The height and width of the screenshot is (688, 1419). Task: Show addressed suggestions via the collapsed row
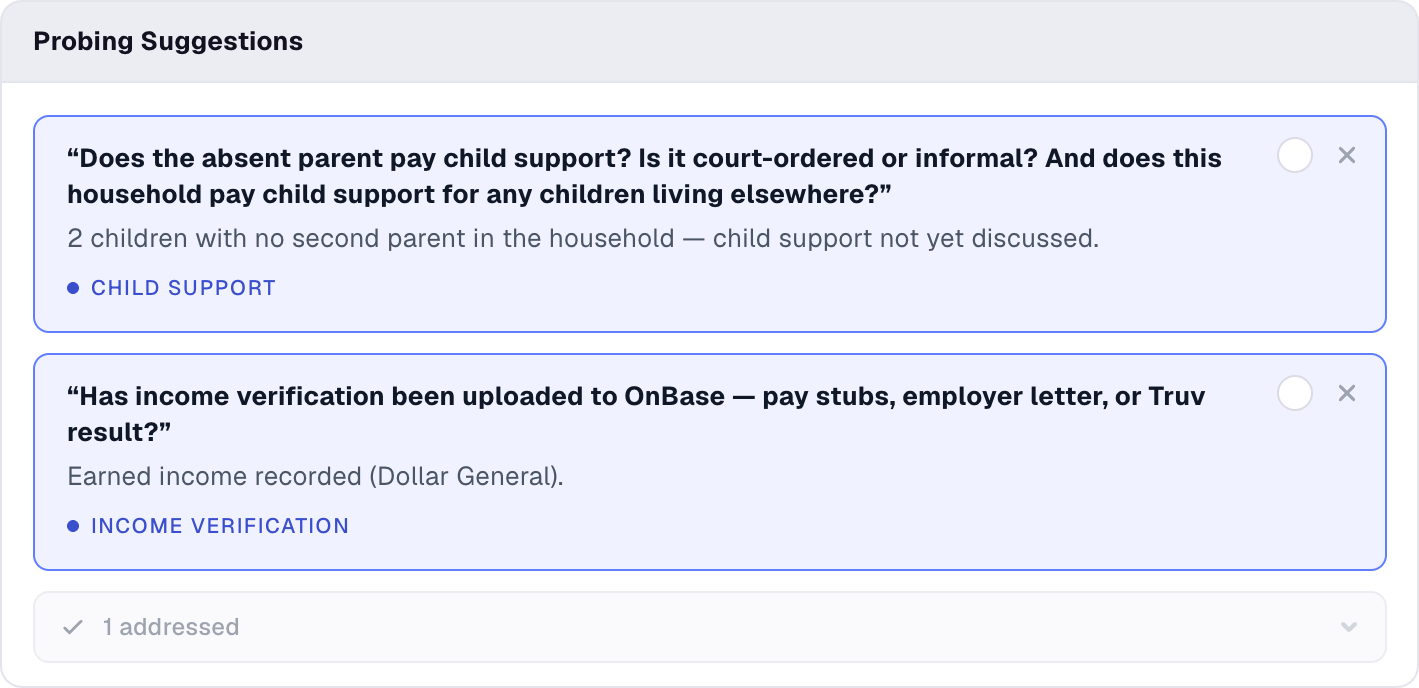click(x=710, y=627)
